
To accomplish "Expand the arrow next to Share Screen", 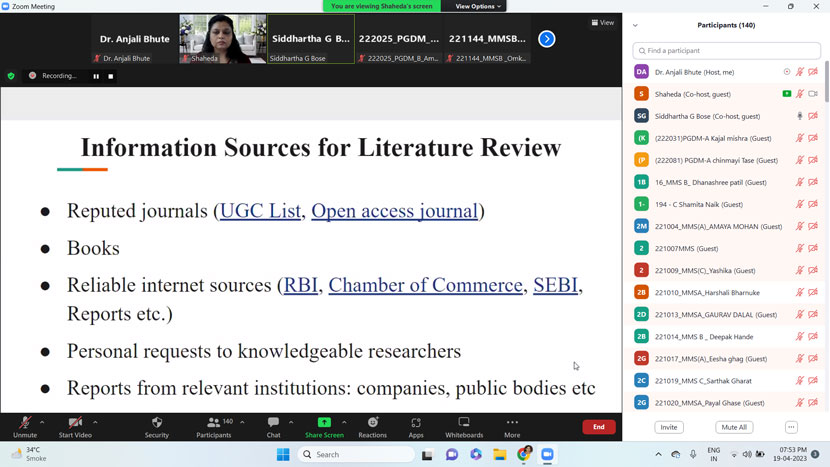I will tap(344, 423).
